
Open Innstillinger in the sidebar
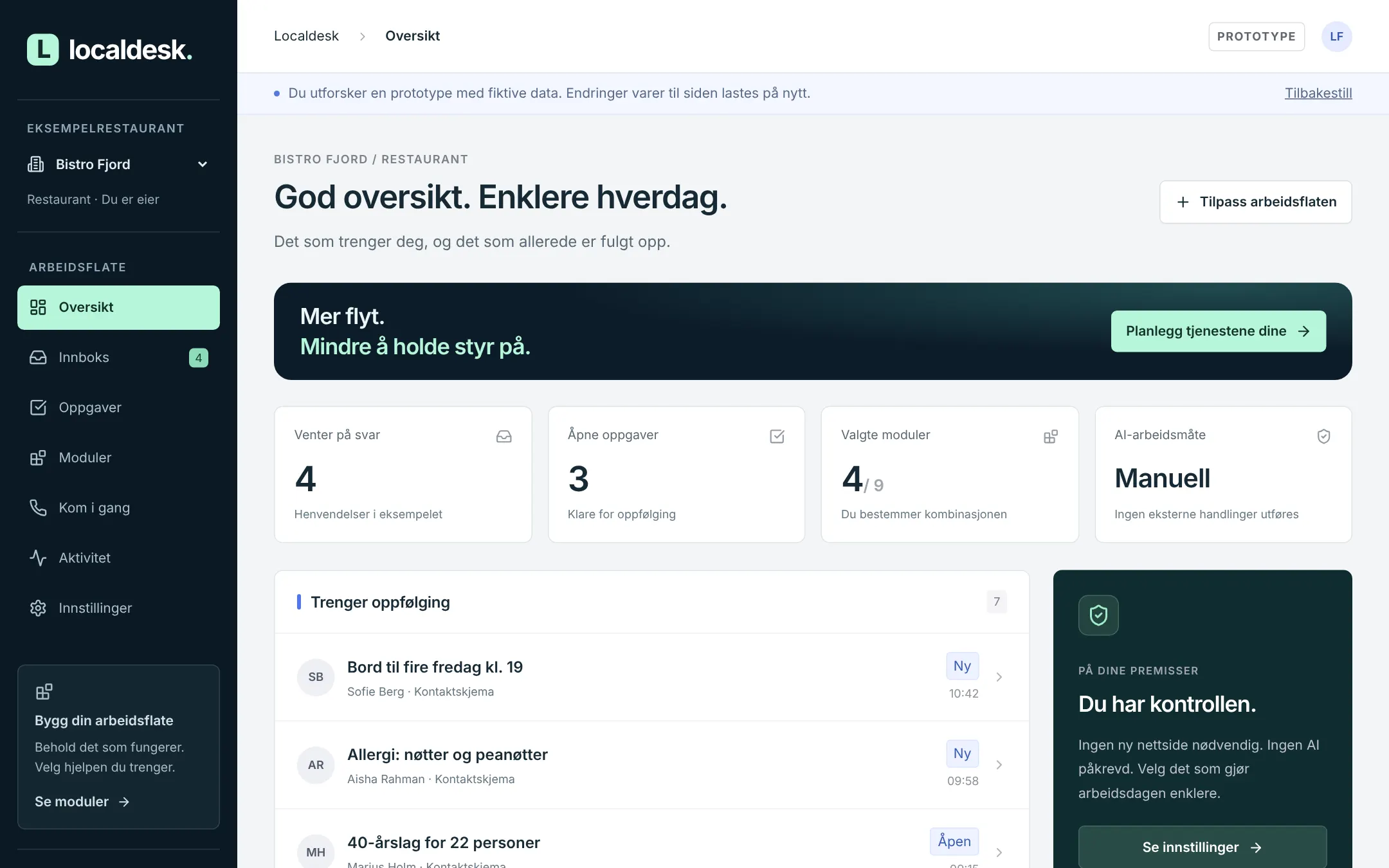118,608
